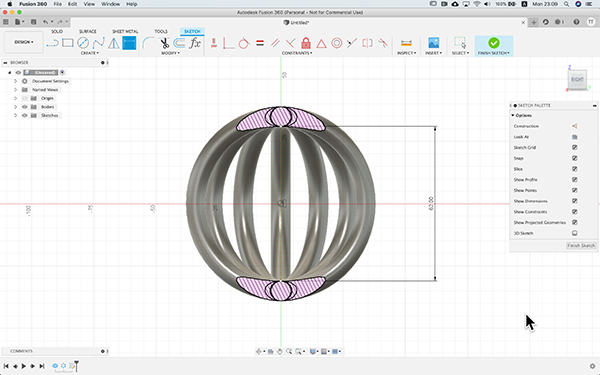Expand Document Settings tree node
Viewport: 600px width, 375px height.
(x=16, y=81)
